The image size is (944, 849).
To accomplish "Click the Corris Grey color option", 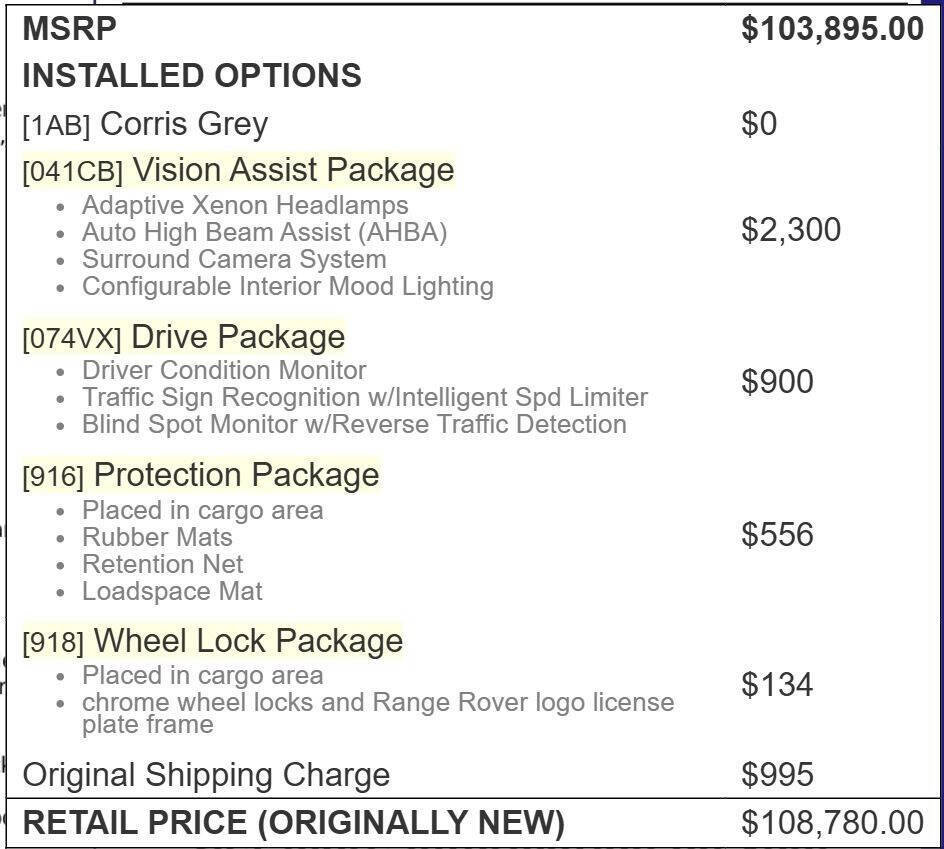I will (x=184, y=124).
